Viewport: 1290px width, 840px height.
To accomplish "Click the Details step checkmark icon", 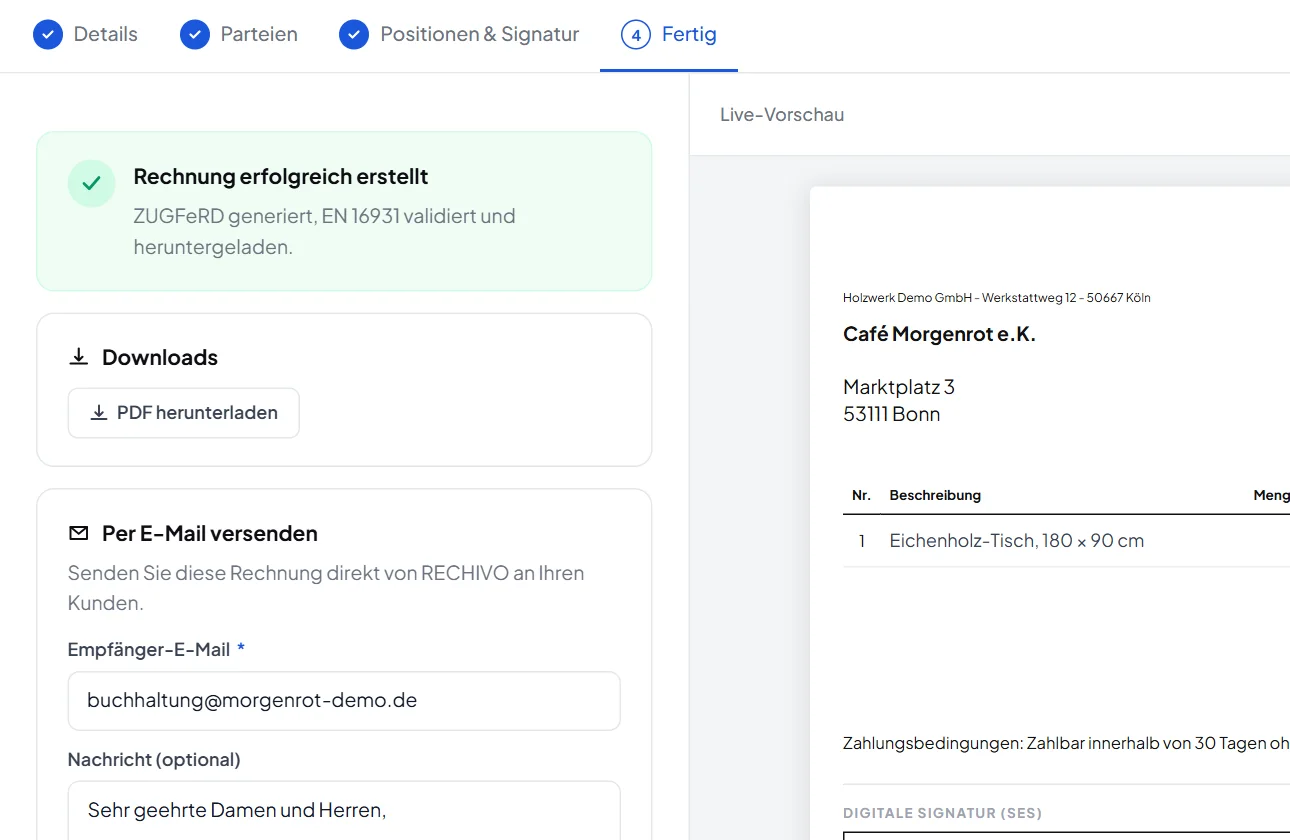I will [48, 35].
